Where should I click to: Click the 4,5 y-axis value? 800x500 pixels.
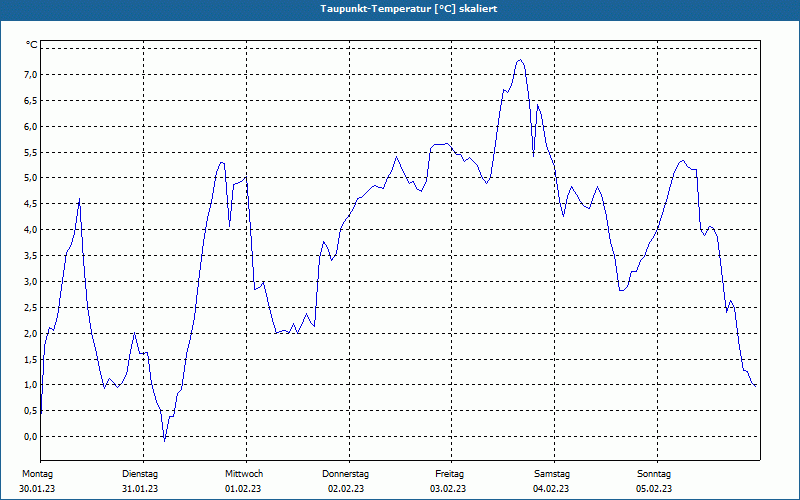point(30,204)
